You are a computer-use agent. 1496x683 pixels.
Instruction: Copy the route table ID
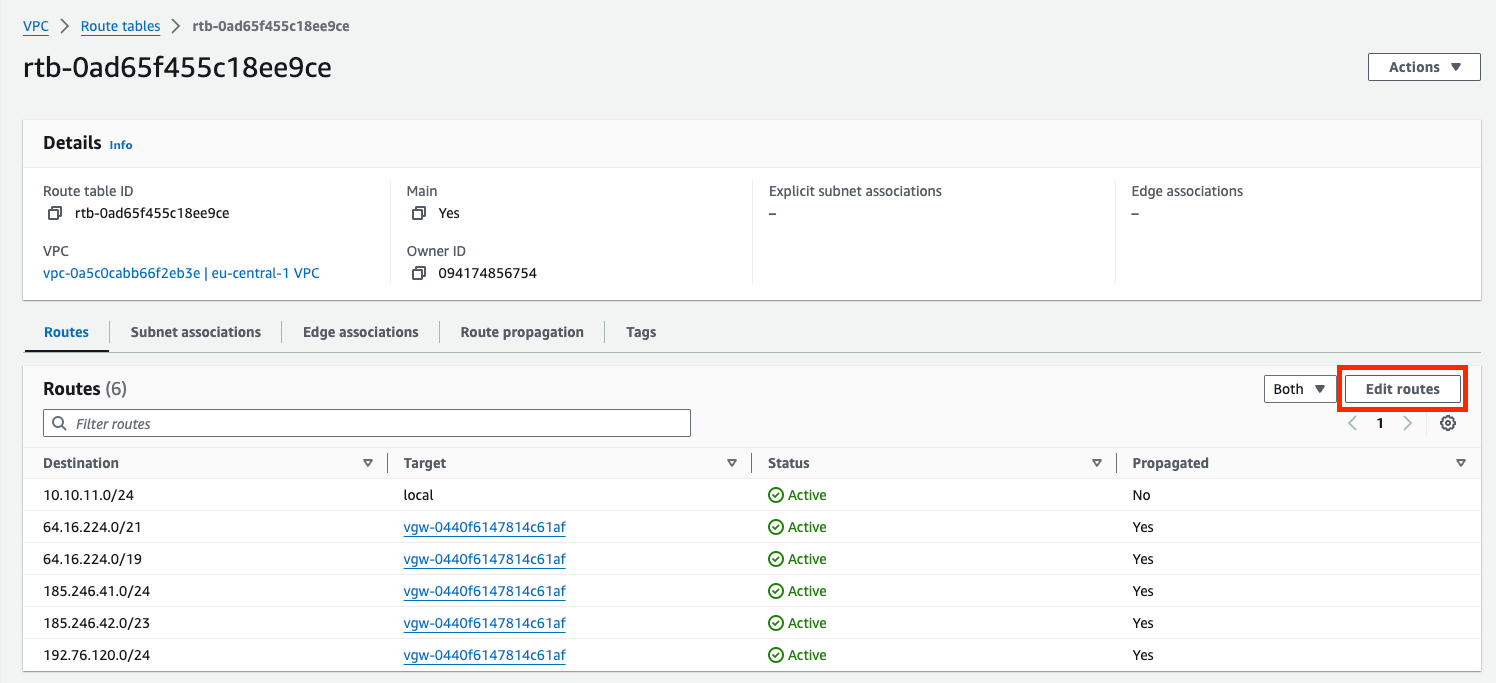pos(55,213)
